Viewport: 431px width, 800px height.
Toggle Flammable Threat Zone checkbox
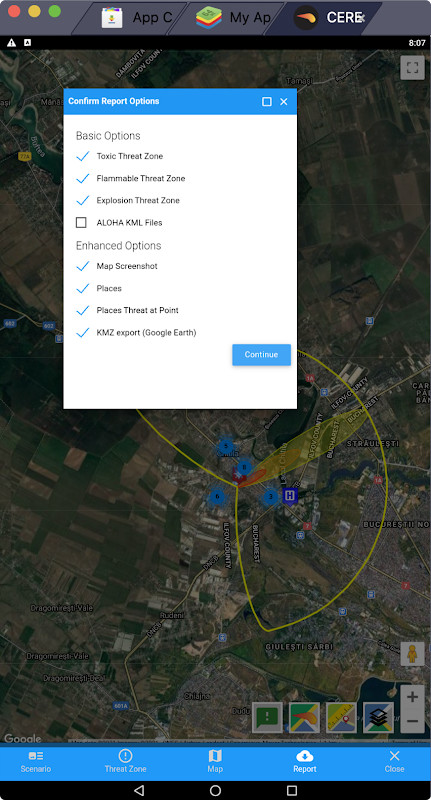point(83,179)
